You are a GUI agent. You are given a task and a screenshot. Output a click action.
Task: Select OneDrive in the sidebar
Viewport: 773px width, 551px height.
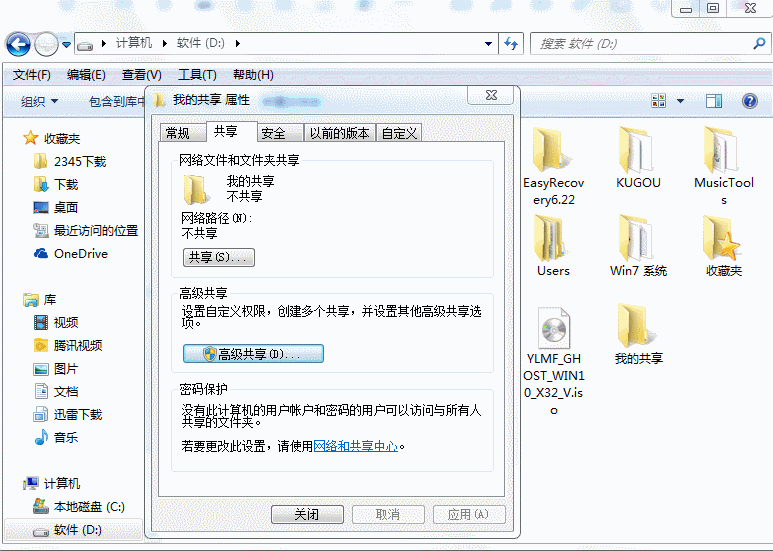70,254
